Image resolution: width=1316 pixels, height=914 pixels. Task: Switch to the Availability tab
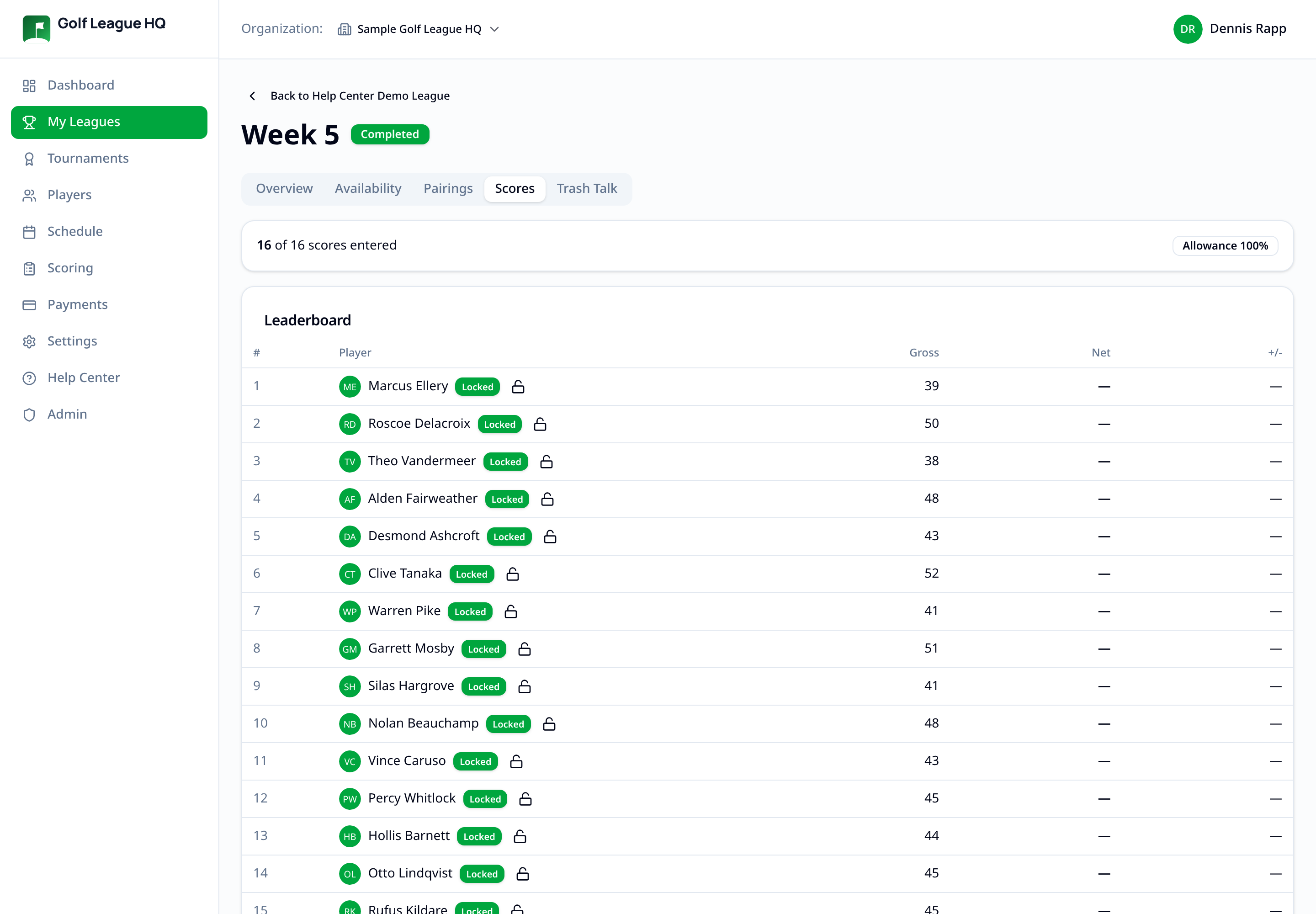click(368, 189)
